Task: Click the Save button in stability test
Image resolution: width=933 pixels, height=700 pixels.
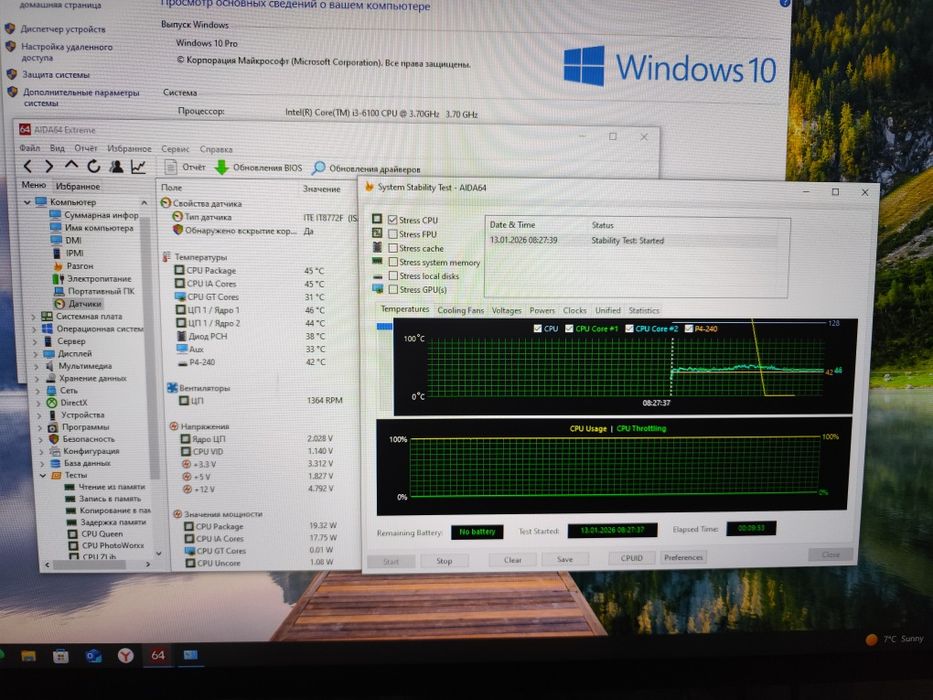Action: click(x=565, y=559)
